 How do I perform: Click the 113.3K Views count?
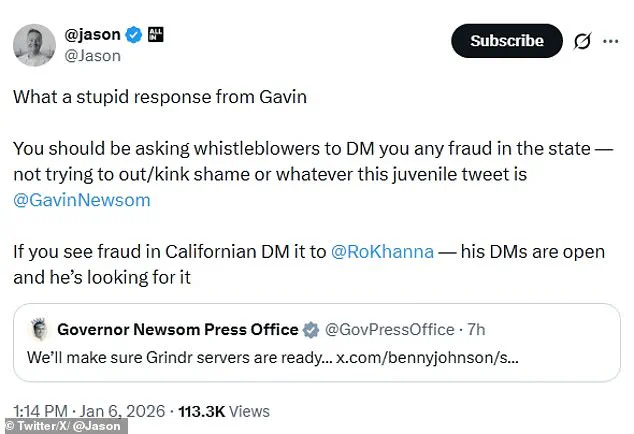tap(225, 411)
